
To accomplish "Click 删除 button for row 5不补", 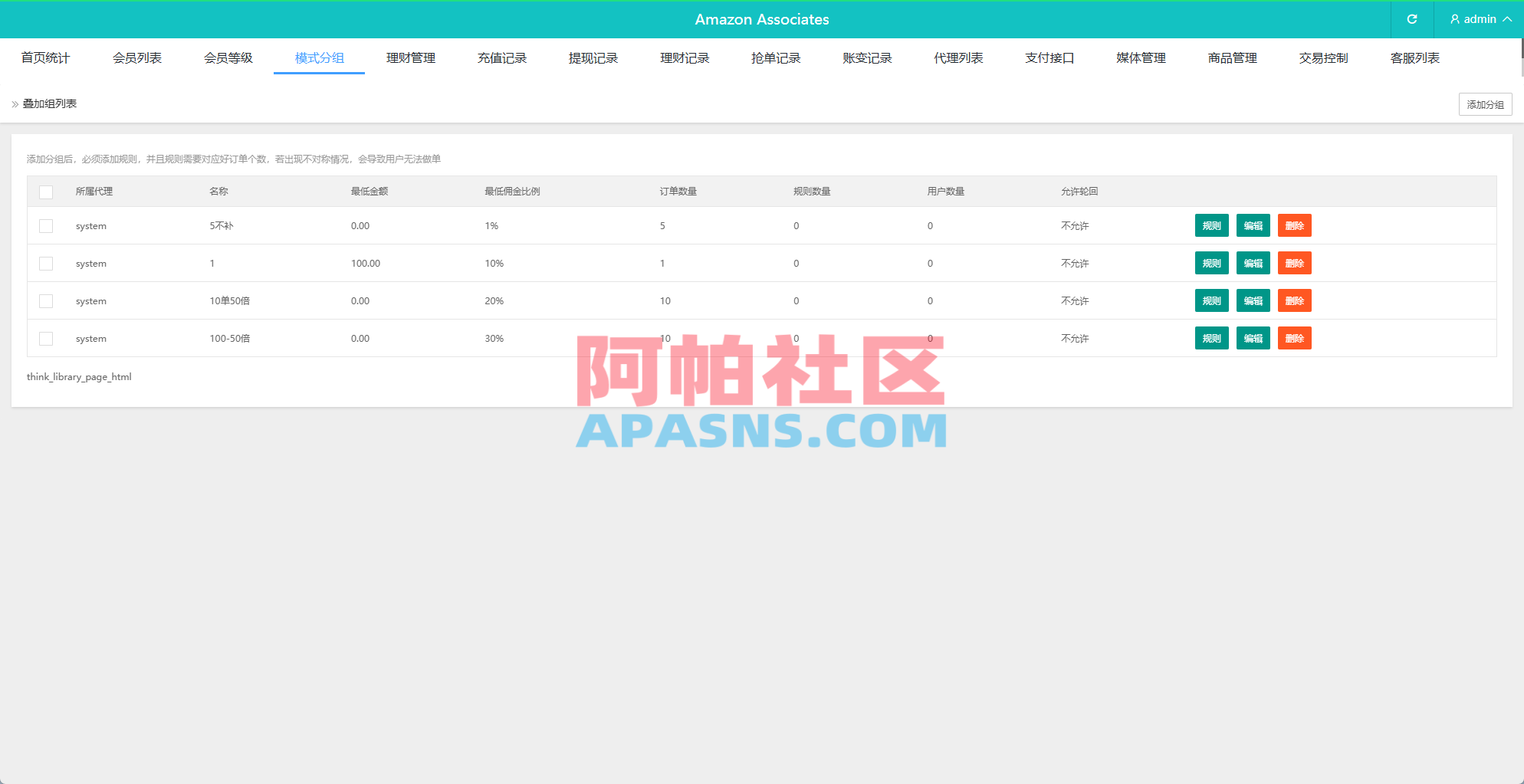I will (x=1294, y=226).
